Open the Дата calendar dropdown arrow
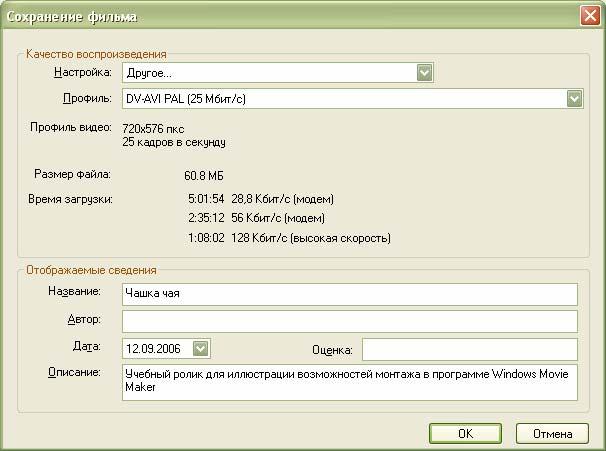Screen dimensions: 606x451 click(x=200, y=349)
